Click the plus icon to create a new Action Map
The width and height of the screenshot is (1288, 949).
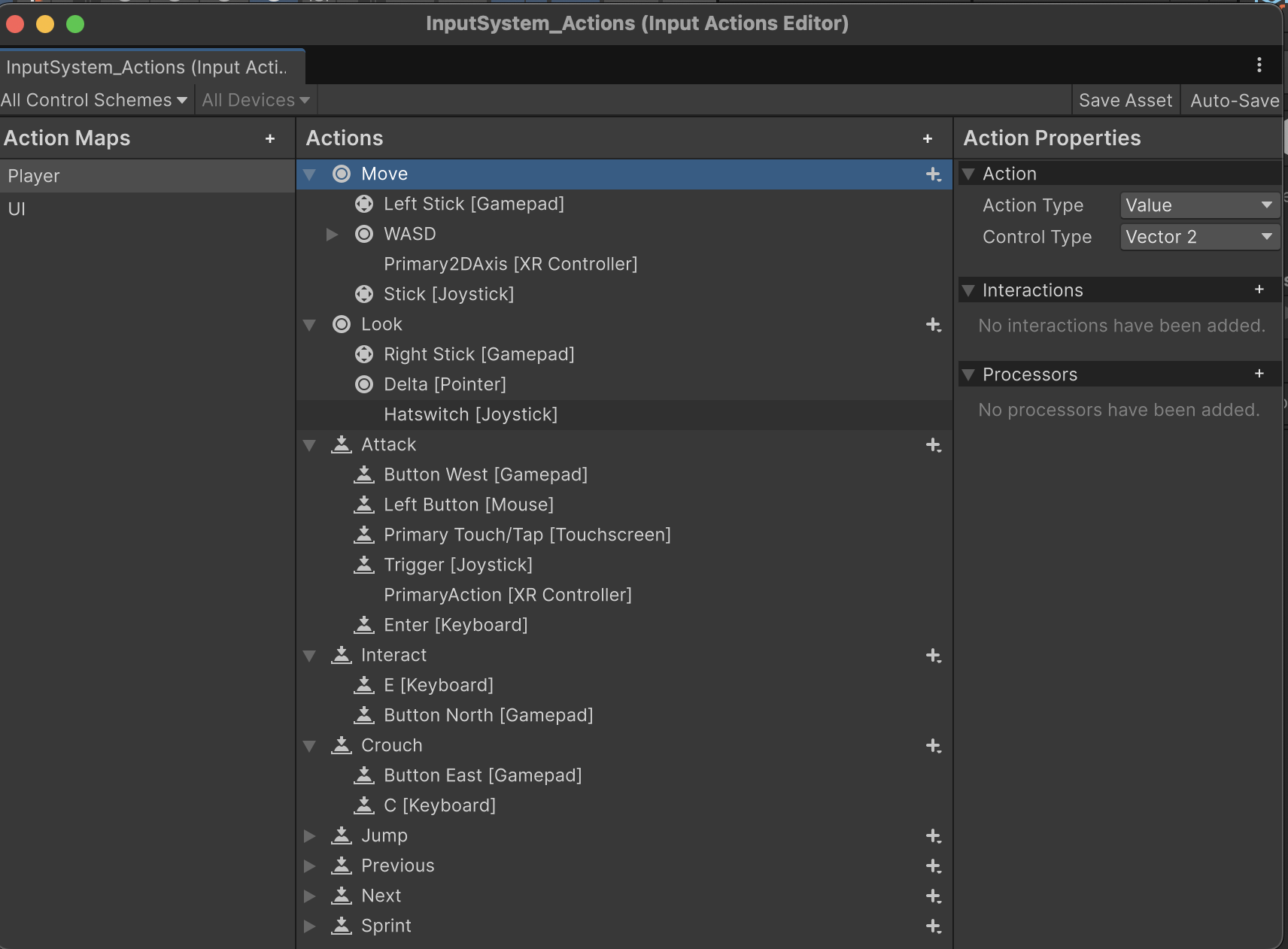270,138
